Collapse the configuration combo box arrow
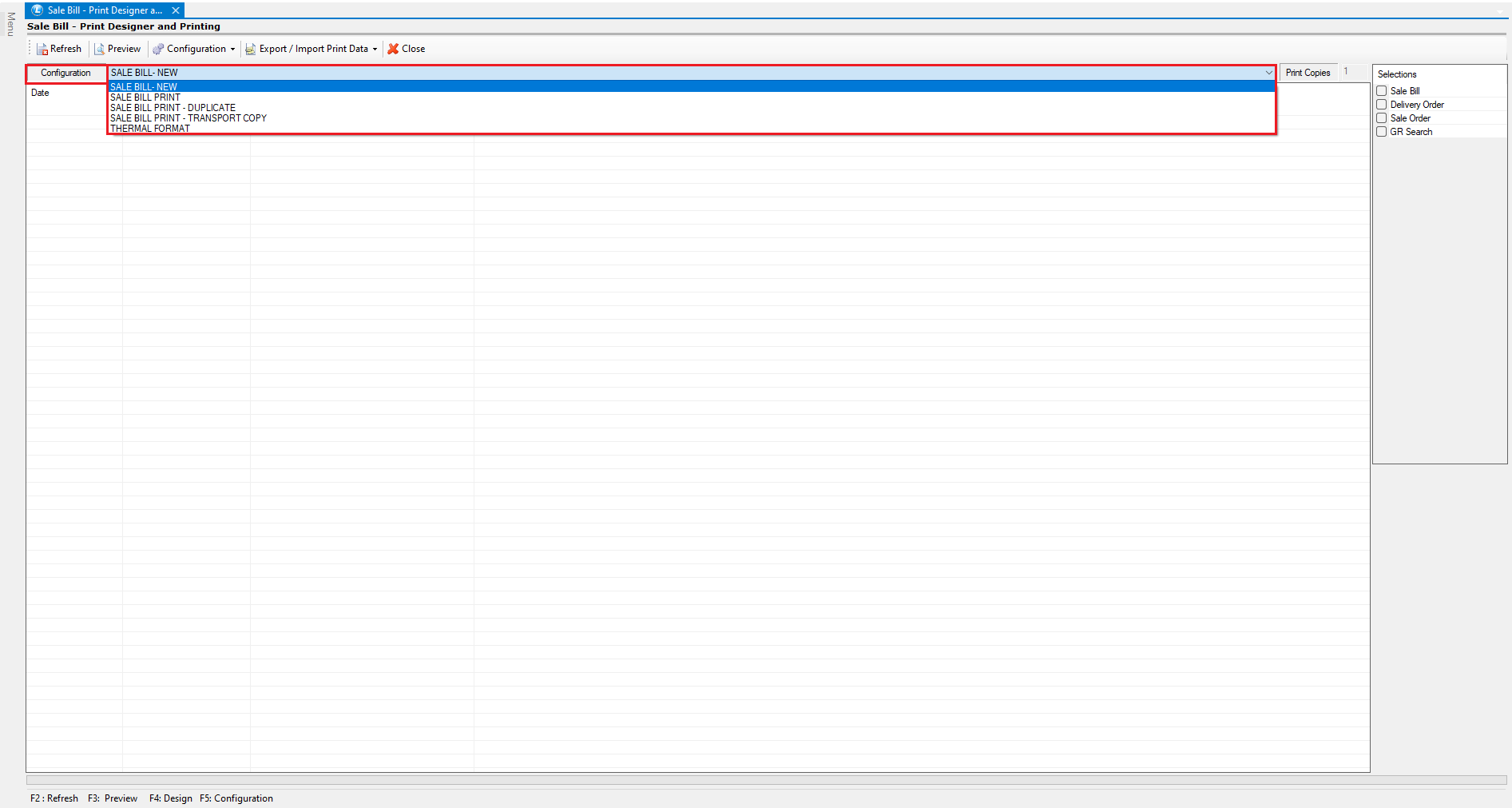Viewport: 1512px width, 808px height. click(x=1268, y=73)
